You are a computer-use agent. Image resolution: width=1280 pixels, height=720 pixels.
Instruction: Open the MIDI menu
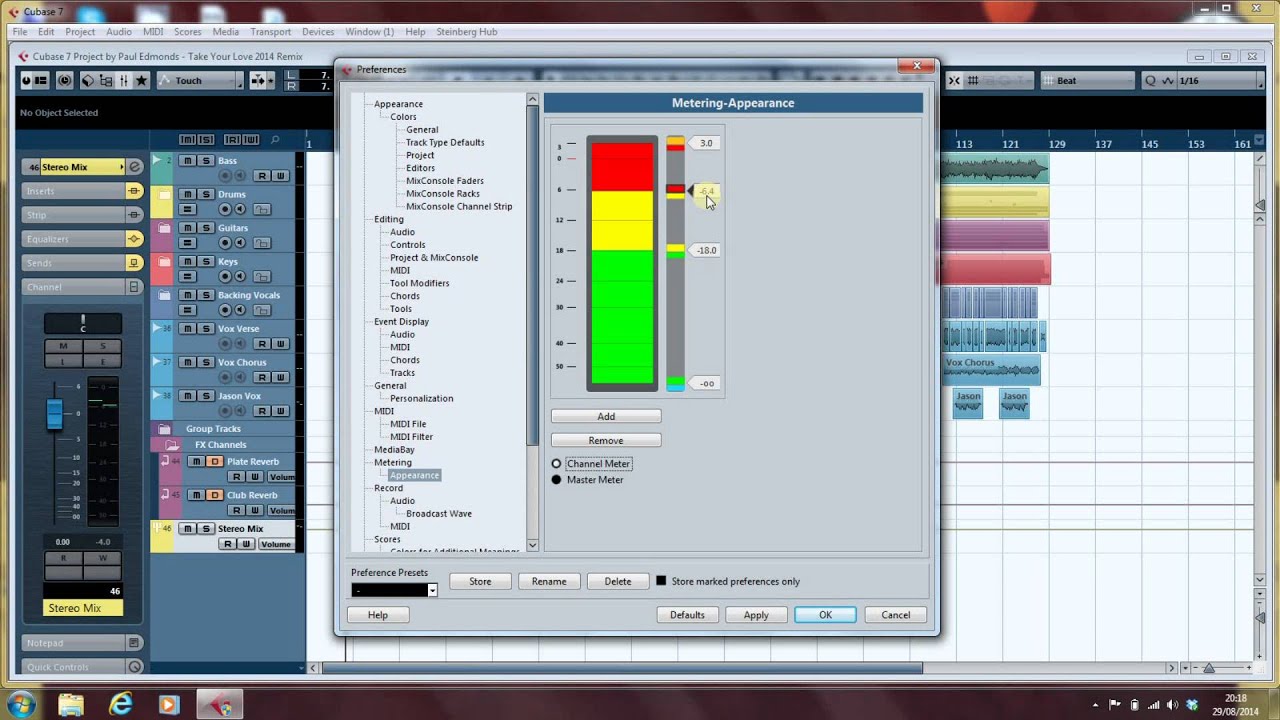(153, 32)
